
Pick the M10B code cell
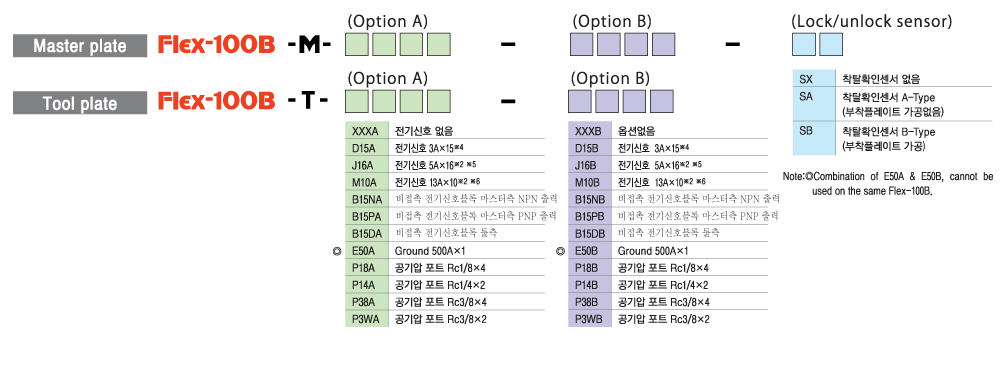pos(589,182)
